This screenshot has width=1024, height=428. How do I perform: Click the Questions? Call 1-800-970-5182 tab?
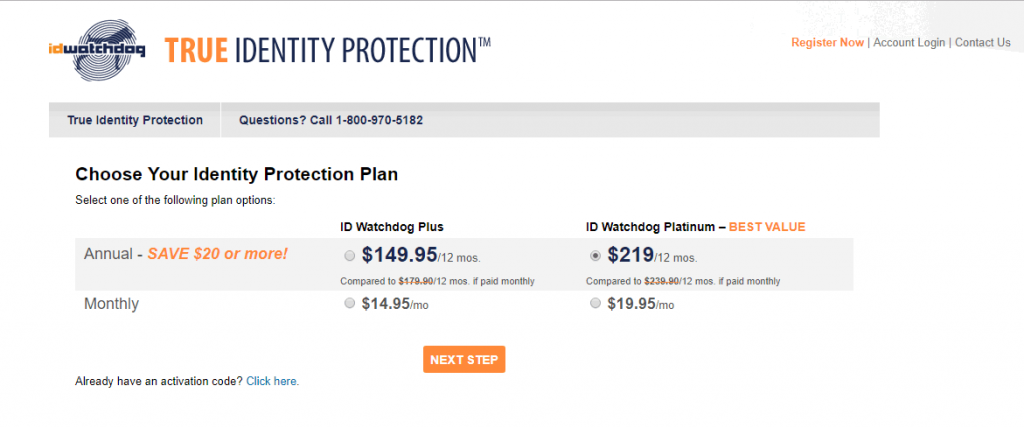pyautogui.click(x=330, y=120)
